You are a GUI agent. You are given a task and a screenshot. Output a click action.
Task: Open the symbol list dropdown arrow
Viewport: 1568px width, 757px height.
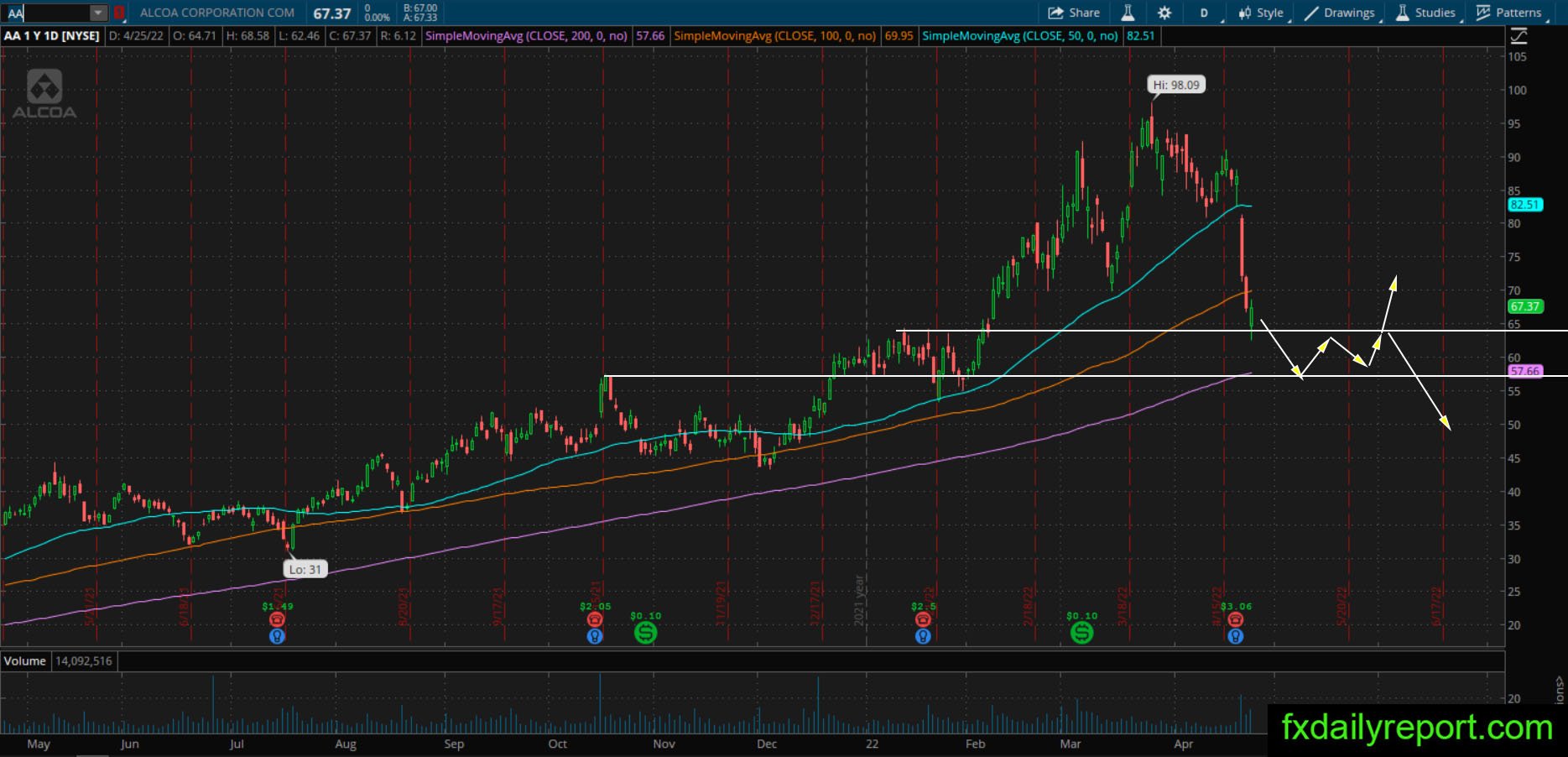coord(98,13)
